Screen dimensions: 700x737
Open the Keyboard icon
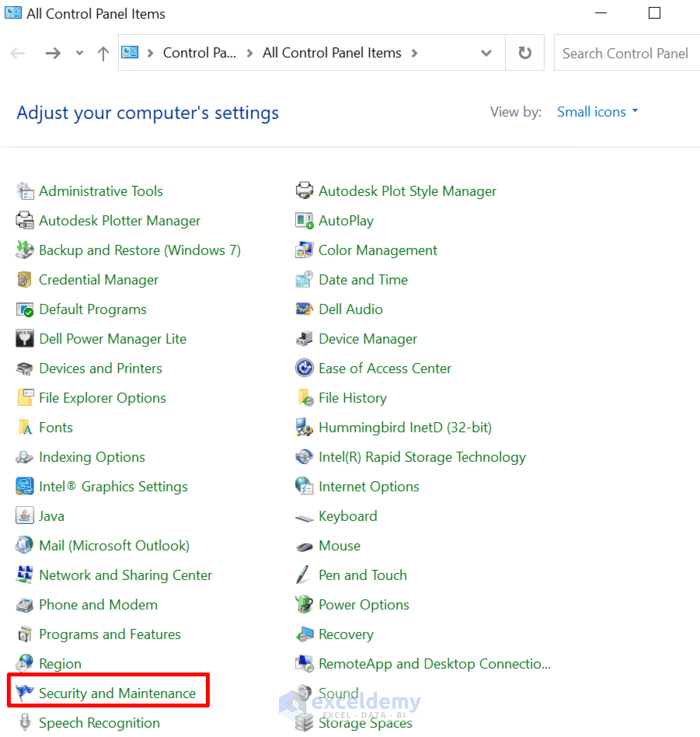pyautogui.click(x=305, y=517)
